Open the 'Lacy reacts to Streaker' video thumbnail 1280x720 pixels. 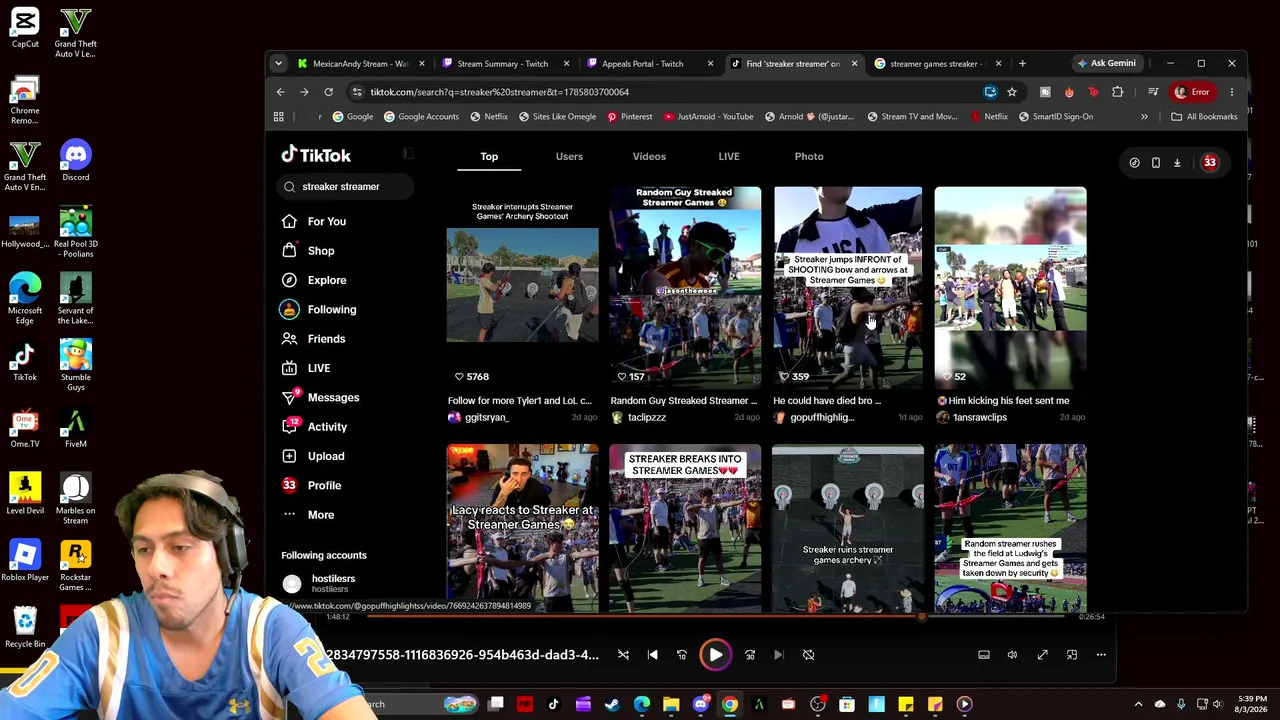coord(522,528)
